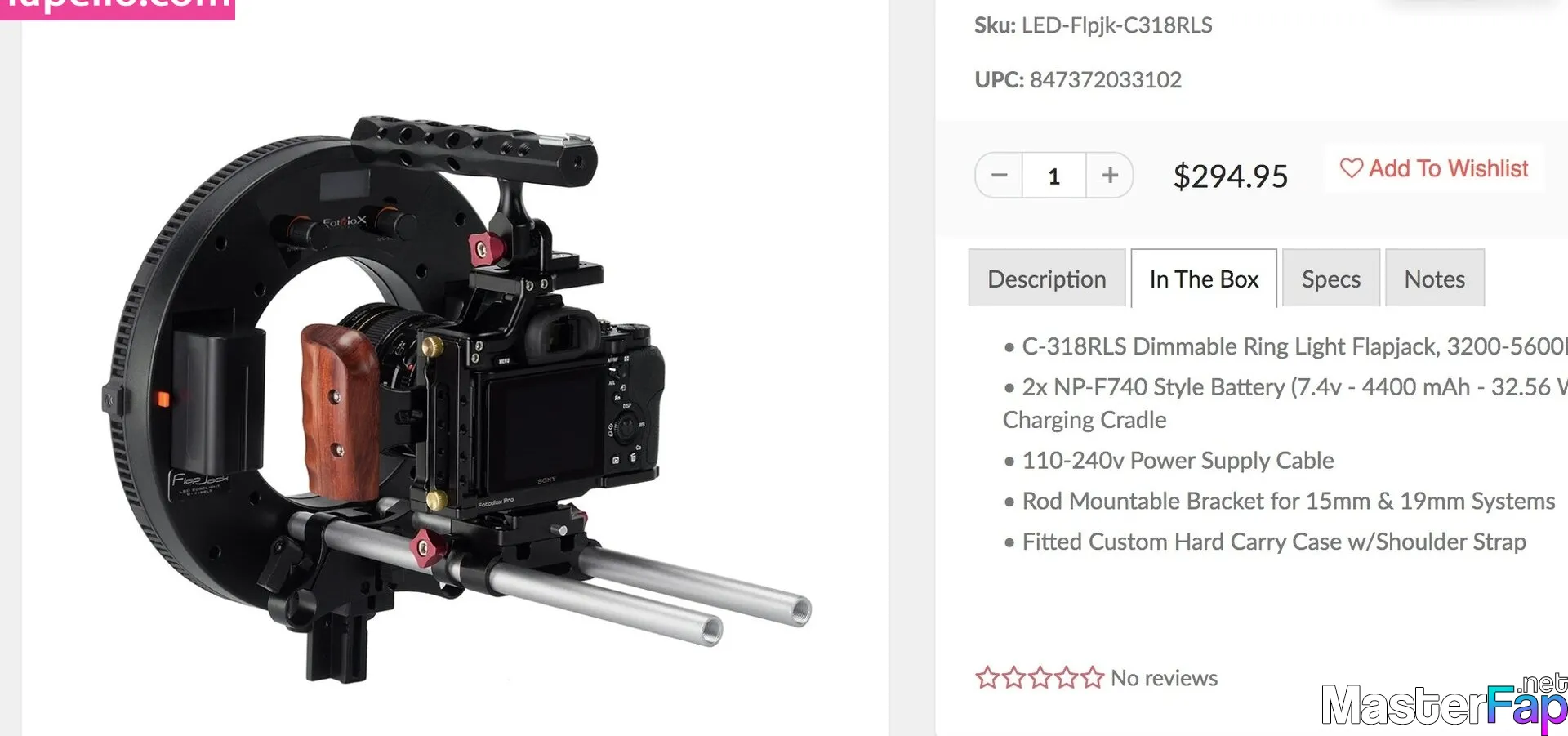Decrease quantity with the minus button
The image size is (1568, 736).
click(999, 176)
